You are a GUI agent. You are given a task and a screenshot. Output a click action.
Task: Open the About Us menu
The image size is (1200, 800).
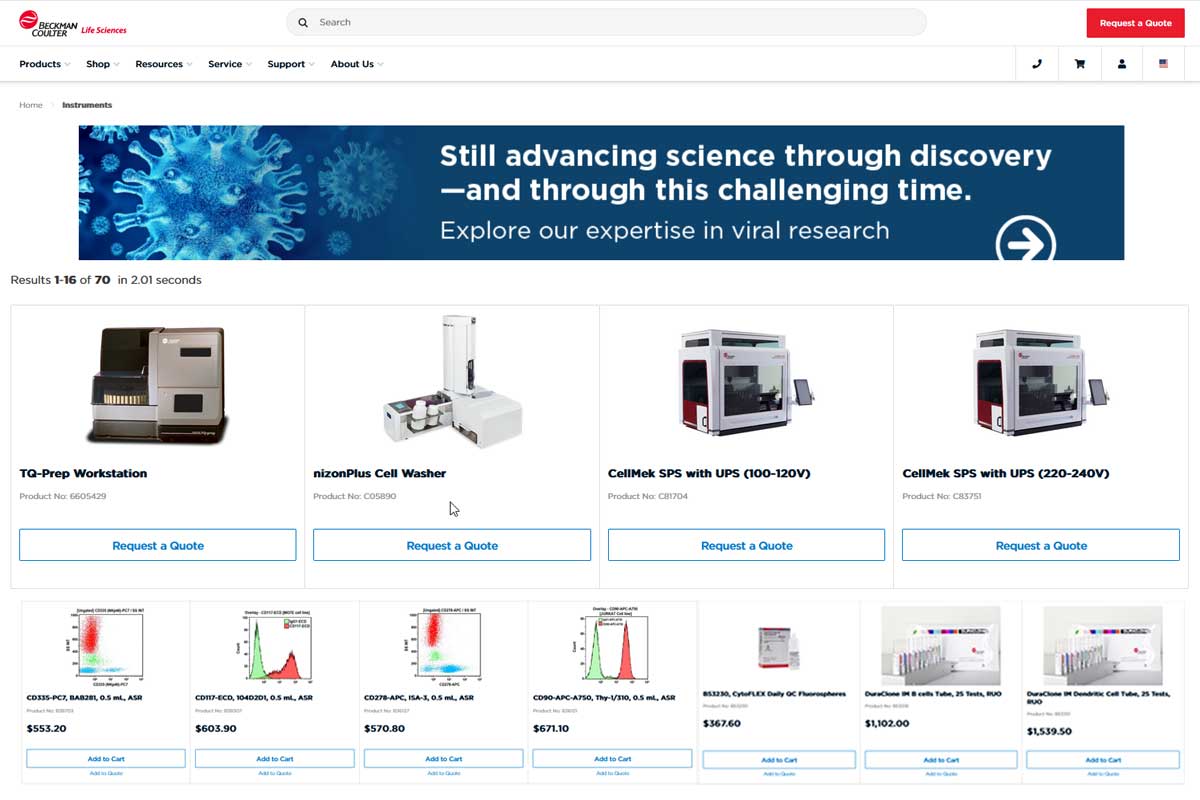[x=356, y=64]
